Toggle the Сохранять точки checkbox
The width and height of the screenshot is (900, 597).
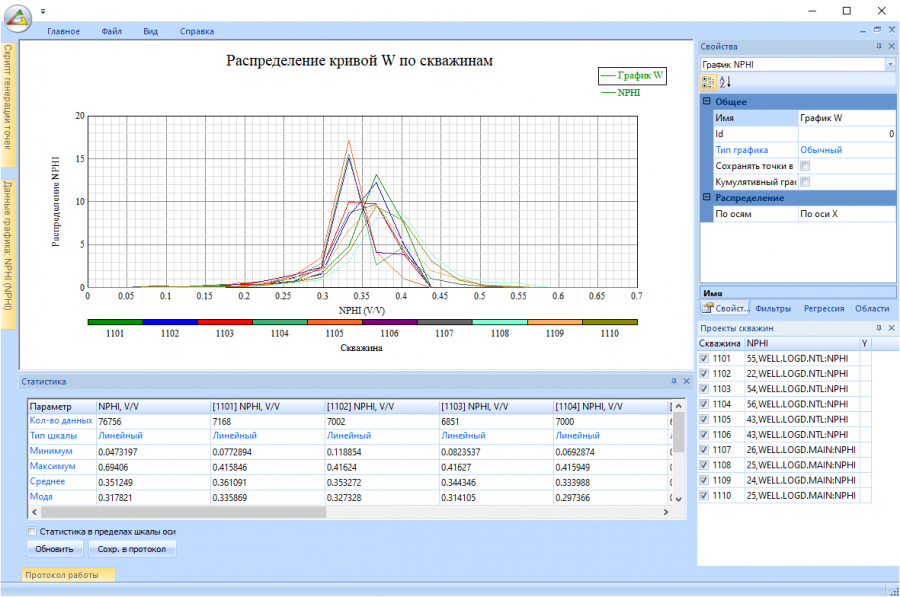coord(805,166)
